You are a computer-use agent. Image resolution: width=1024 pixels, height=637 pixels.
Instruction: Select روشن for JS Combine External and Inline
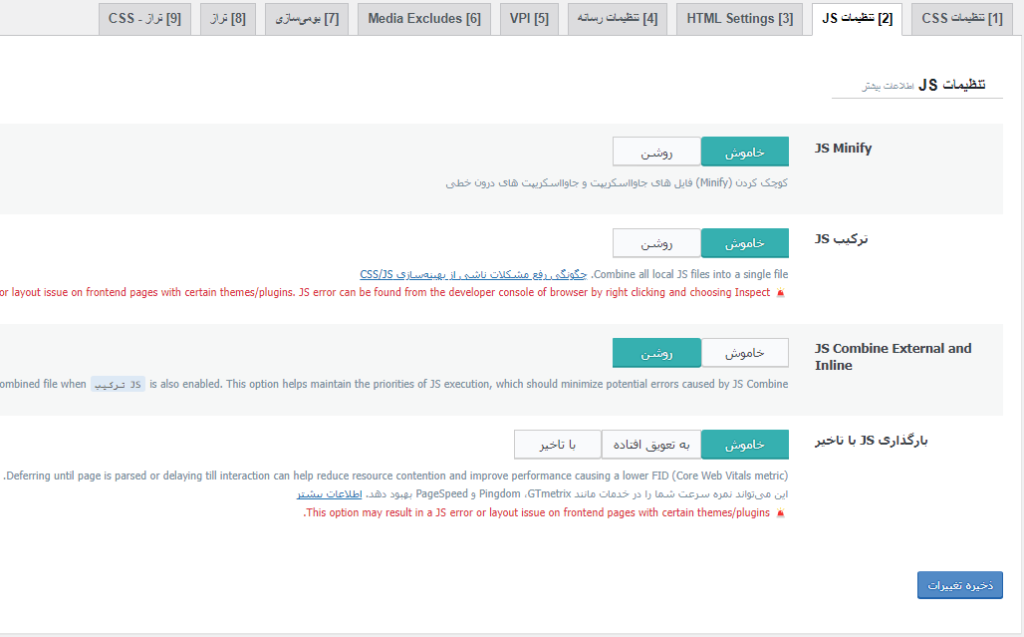656,353
